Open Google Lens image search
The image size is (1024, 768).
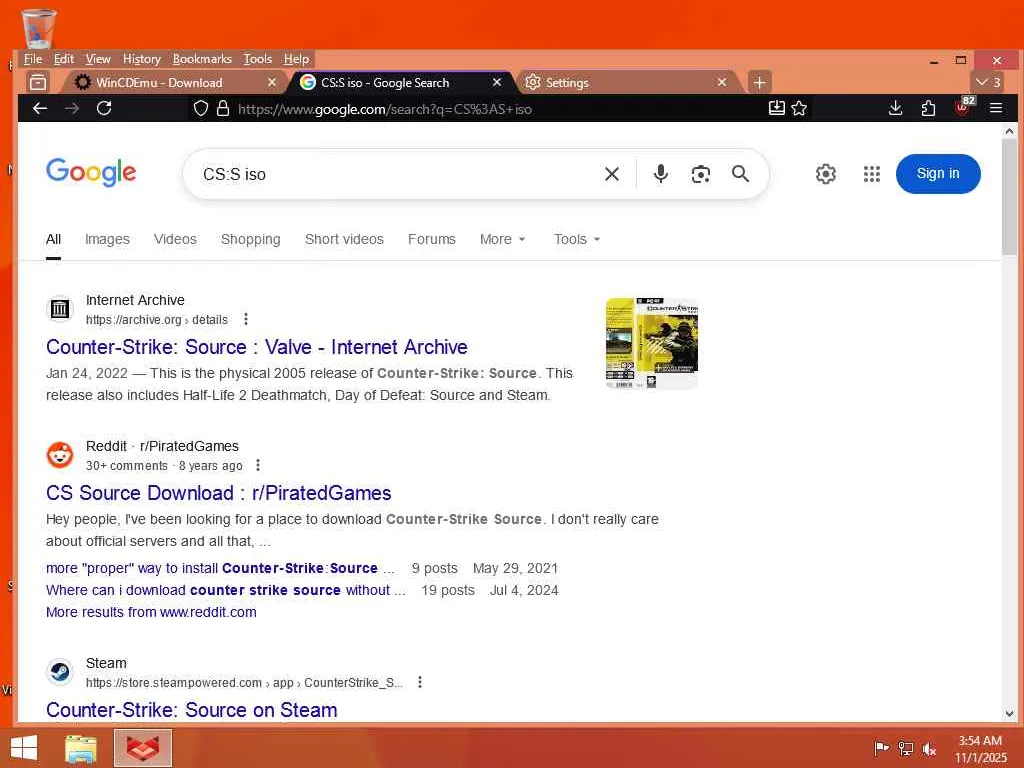(701, 174)
